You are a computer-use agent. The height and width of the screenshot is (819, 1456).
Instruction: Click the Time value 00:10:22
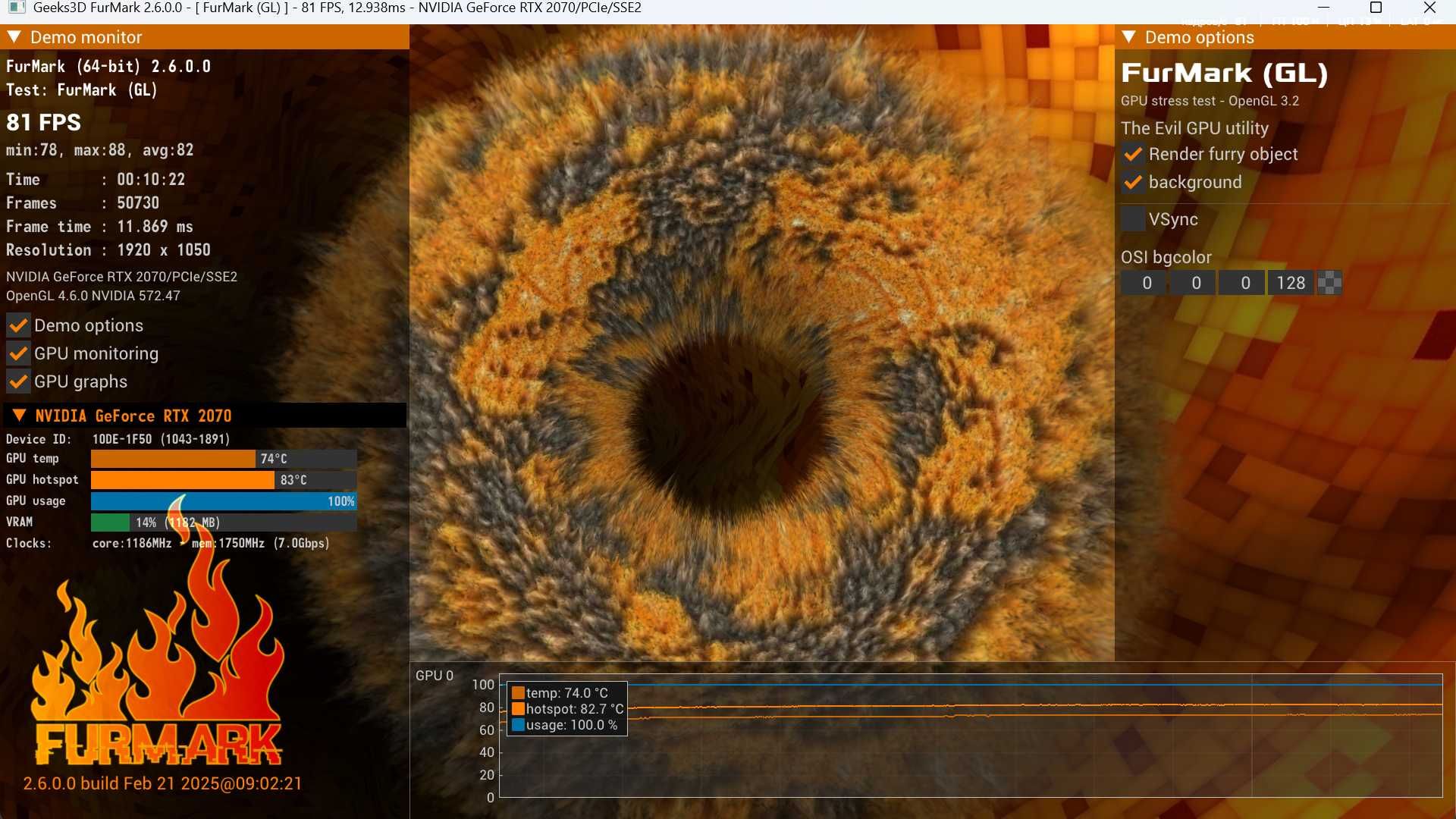[151, 180]
